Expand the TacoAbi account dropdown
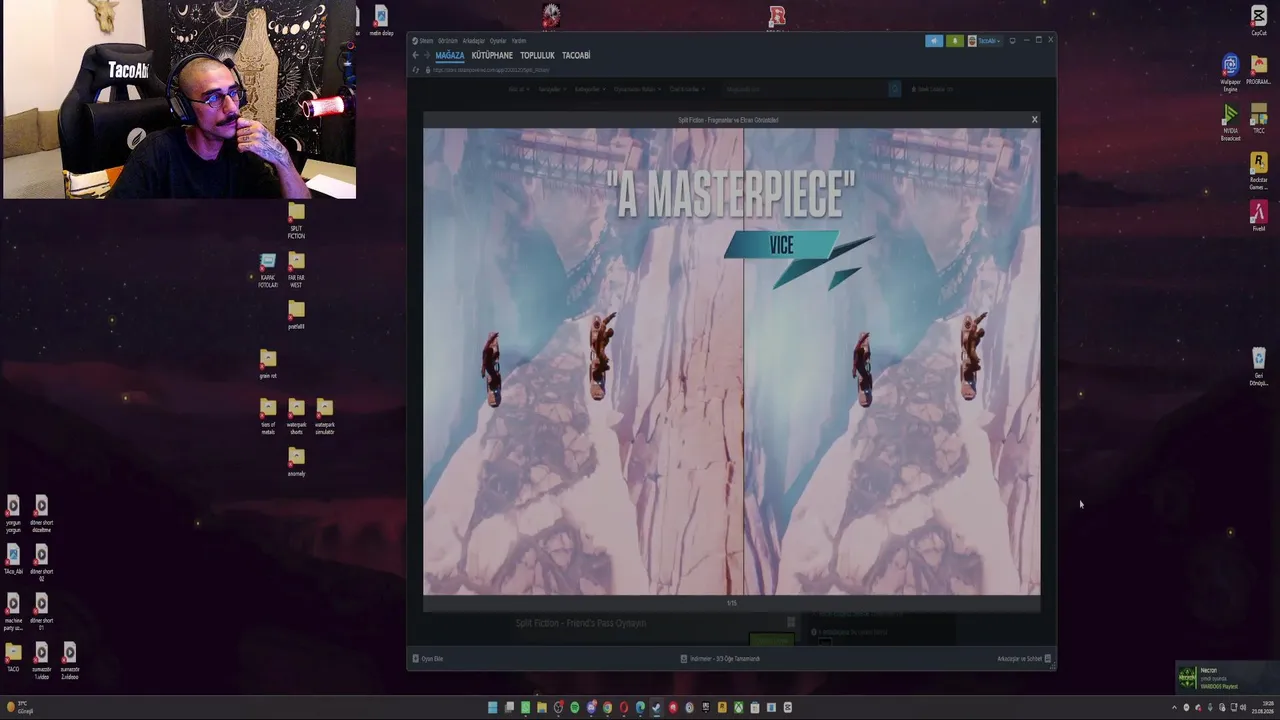The width and height of the screenshot is (1280, 720). [x=984, y=41]
